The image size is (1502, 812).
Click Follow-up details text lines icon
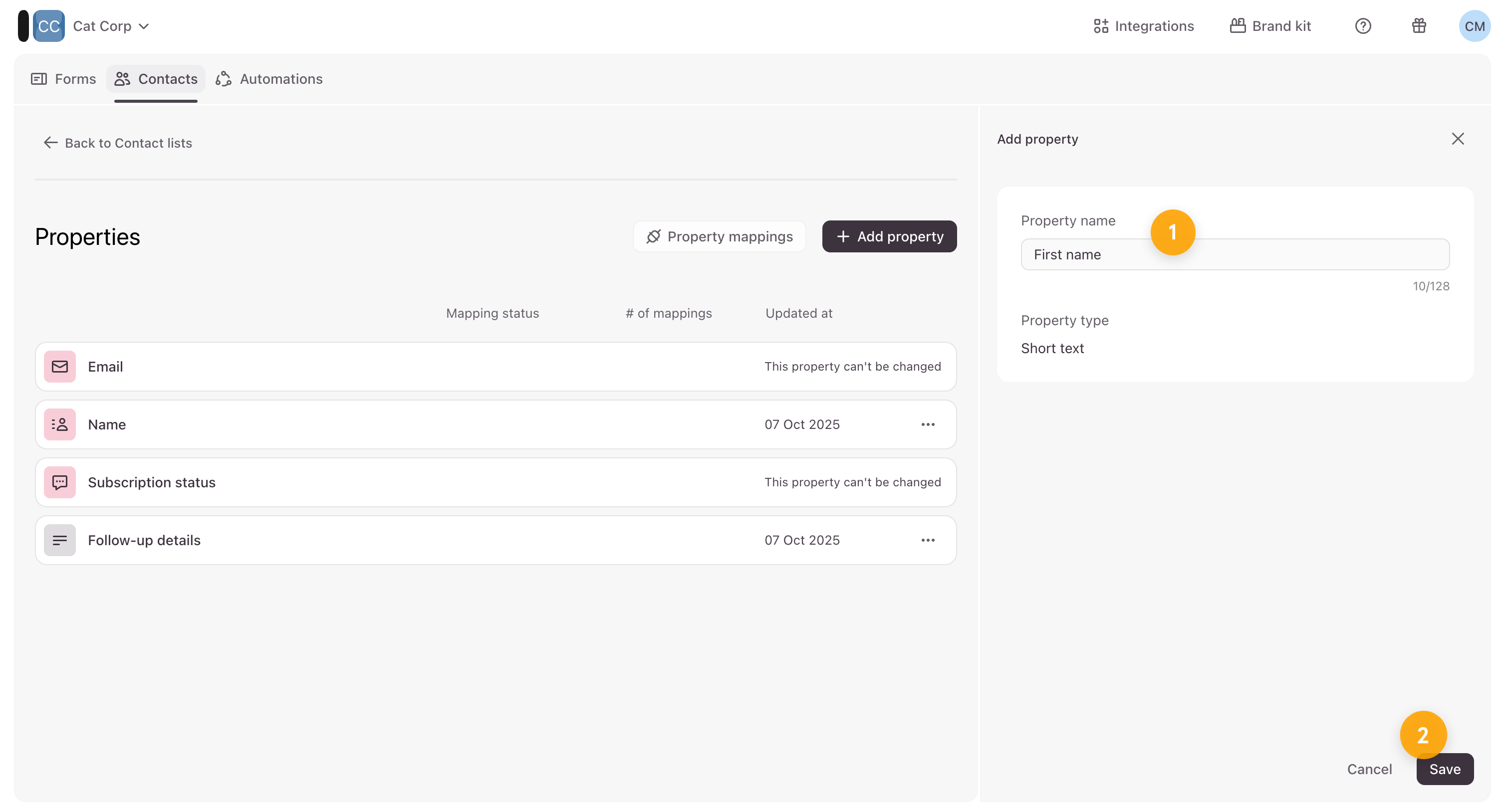tap(59, 540)
